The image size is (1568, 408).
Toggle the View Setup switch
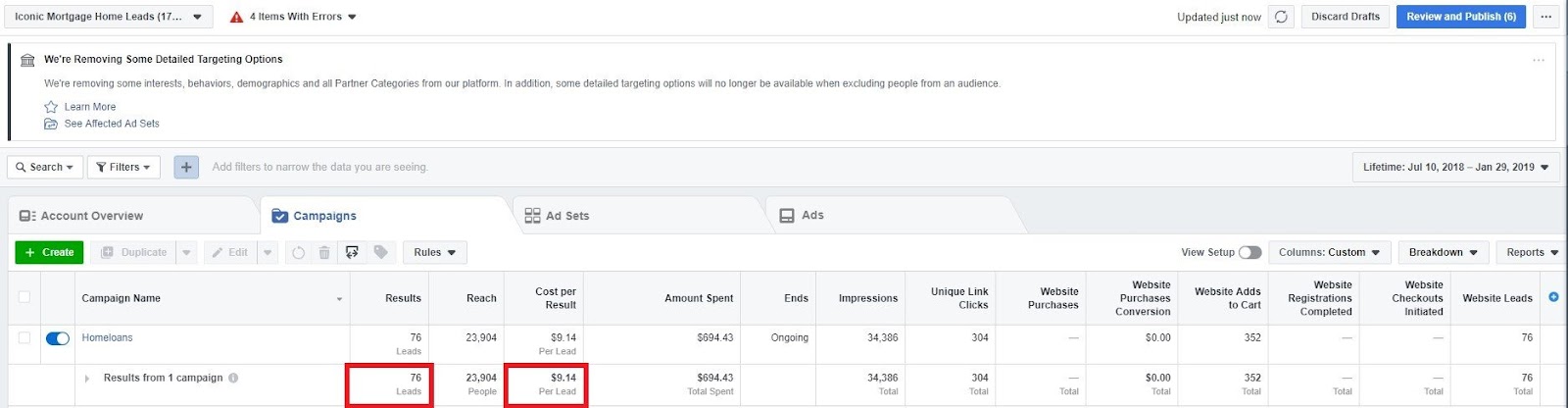pos(1249,252)
